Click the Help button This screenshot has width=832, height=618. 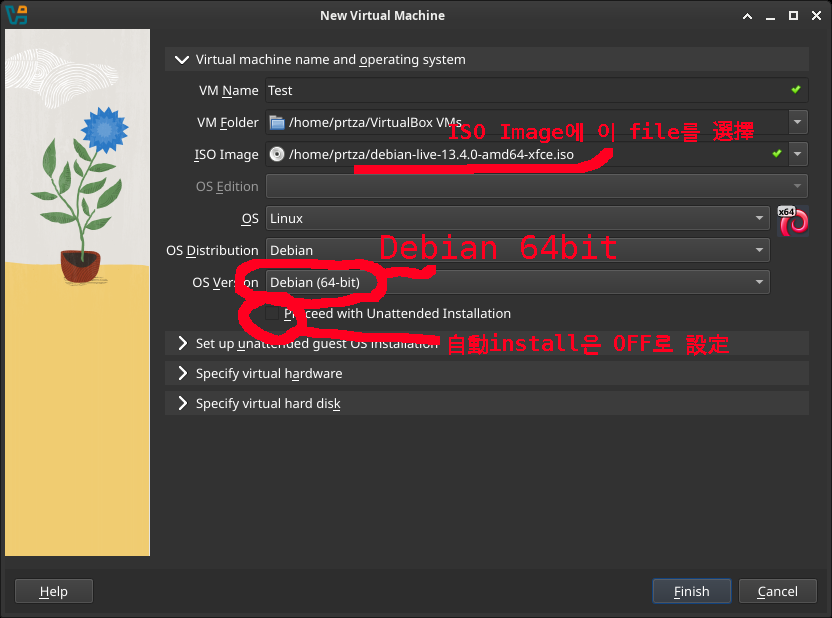54,591
